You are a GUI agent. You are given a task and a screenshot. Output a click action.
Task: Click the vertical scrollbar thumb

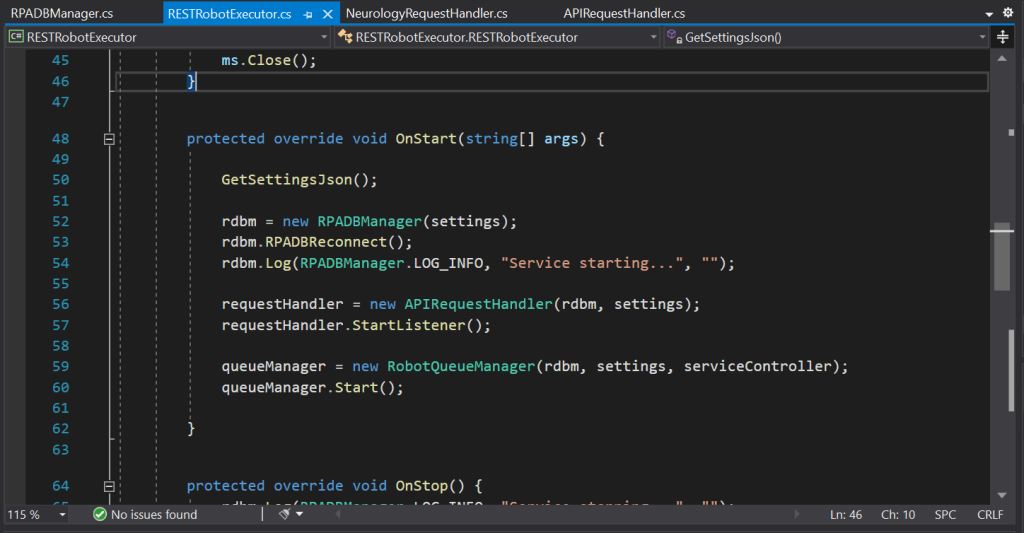(1002, 257)
